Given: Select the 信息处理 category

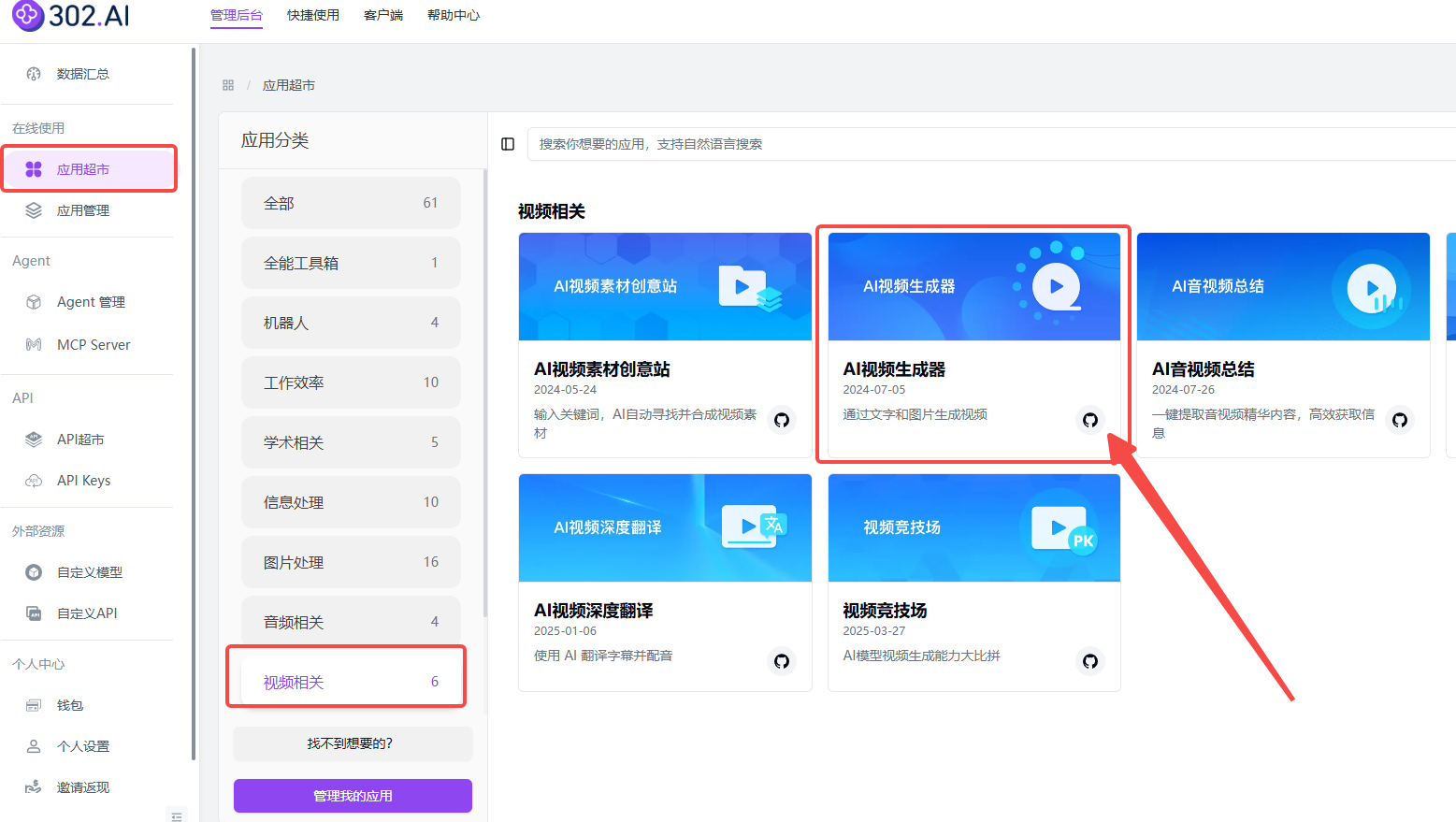Looking at the screenshot, I should [x=351, y=502].
